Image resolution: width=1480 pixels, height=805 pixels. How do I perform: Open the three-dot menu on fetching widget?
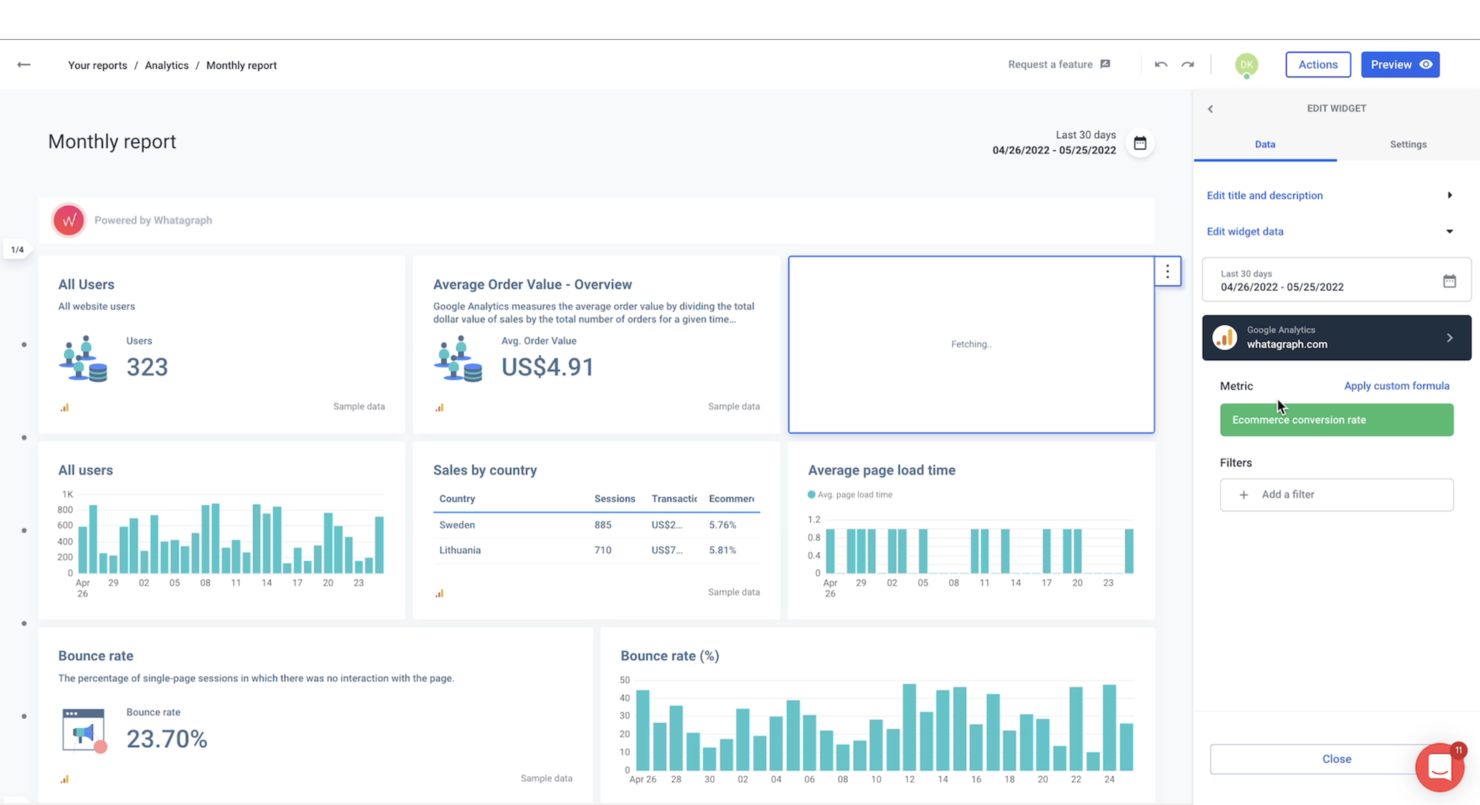pos(1167,272)
